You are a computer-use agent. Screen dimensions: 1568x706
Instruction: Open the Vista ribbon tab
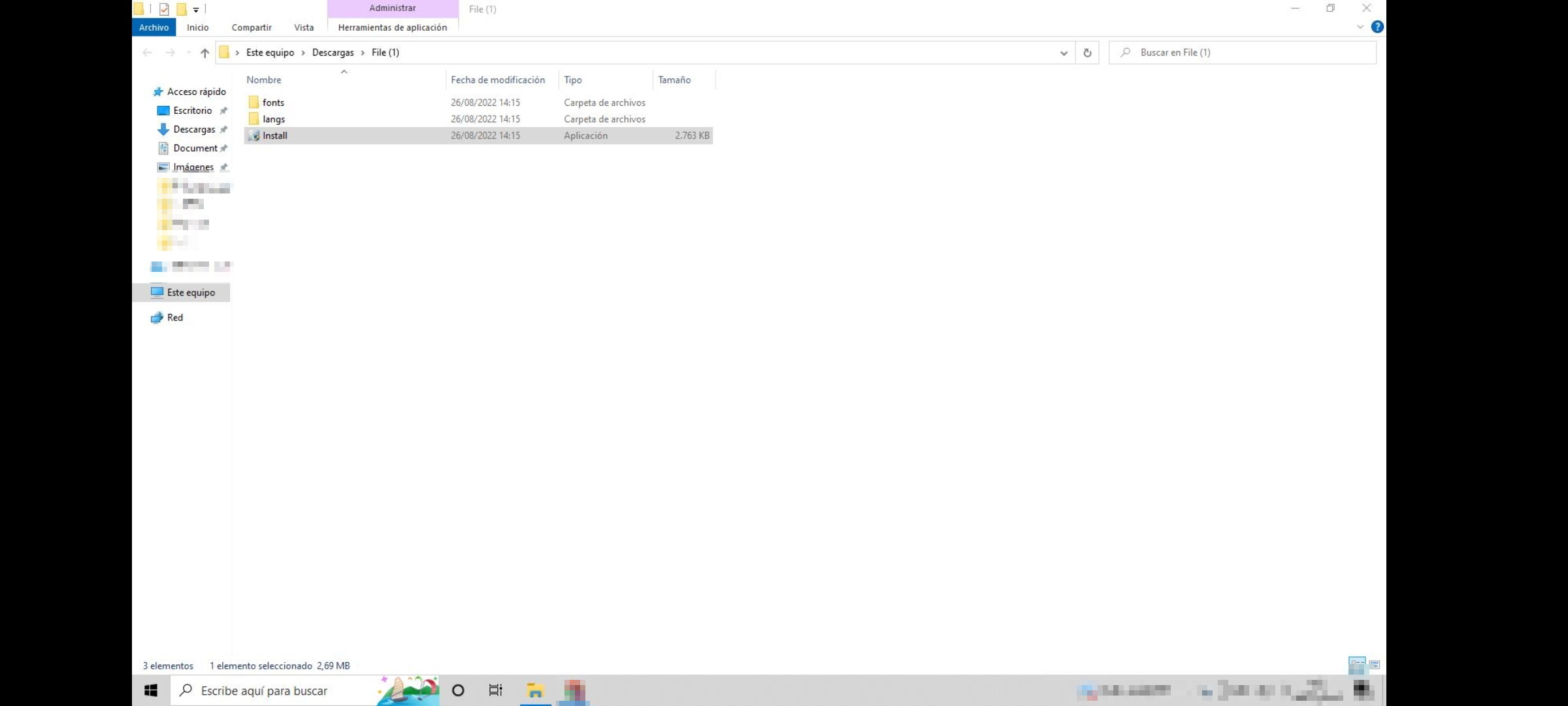pyautogui.click(x=304, y=27)
